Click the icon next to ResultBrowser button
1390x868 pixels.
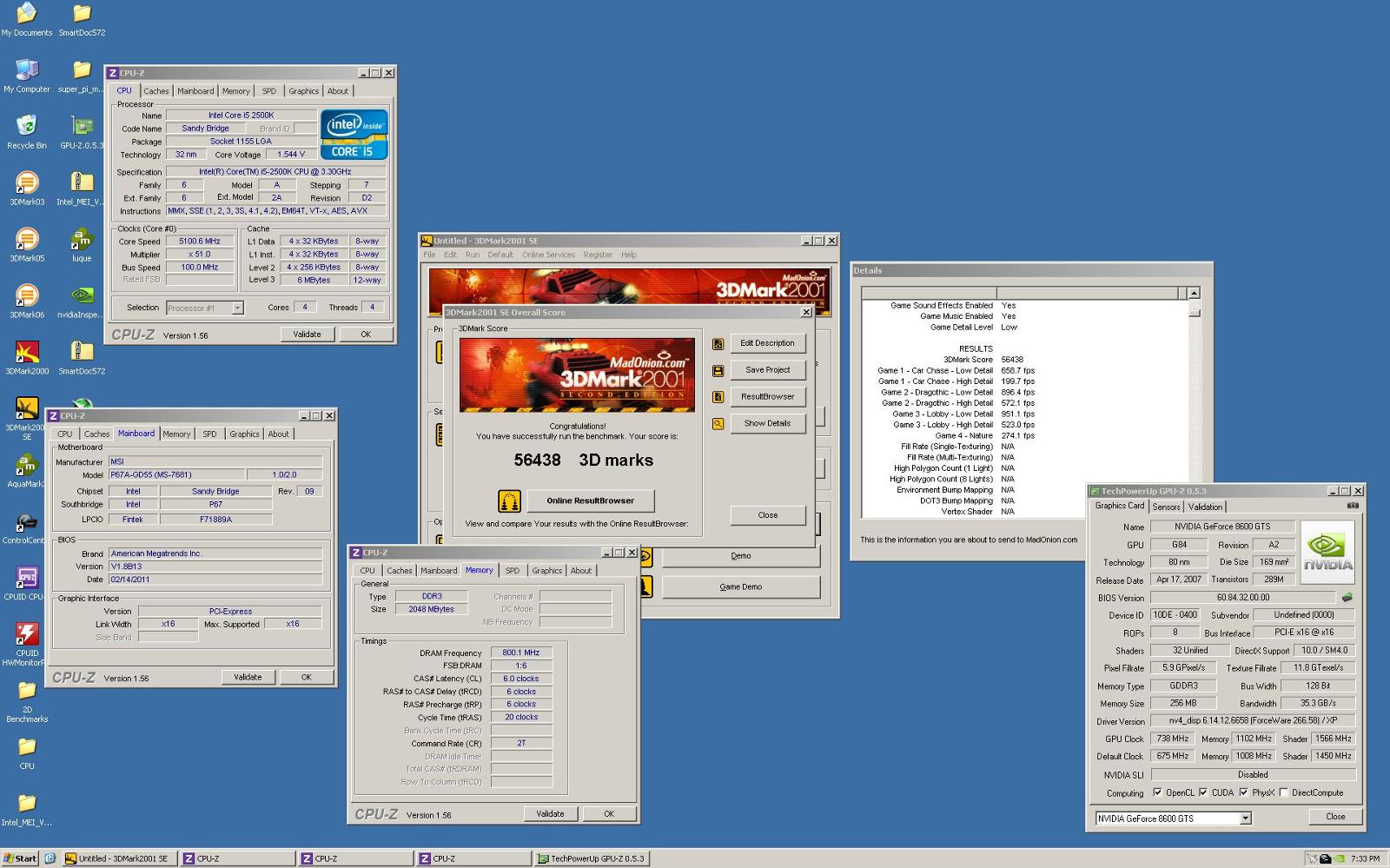tap(718, 397)
